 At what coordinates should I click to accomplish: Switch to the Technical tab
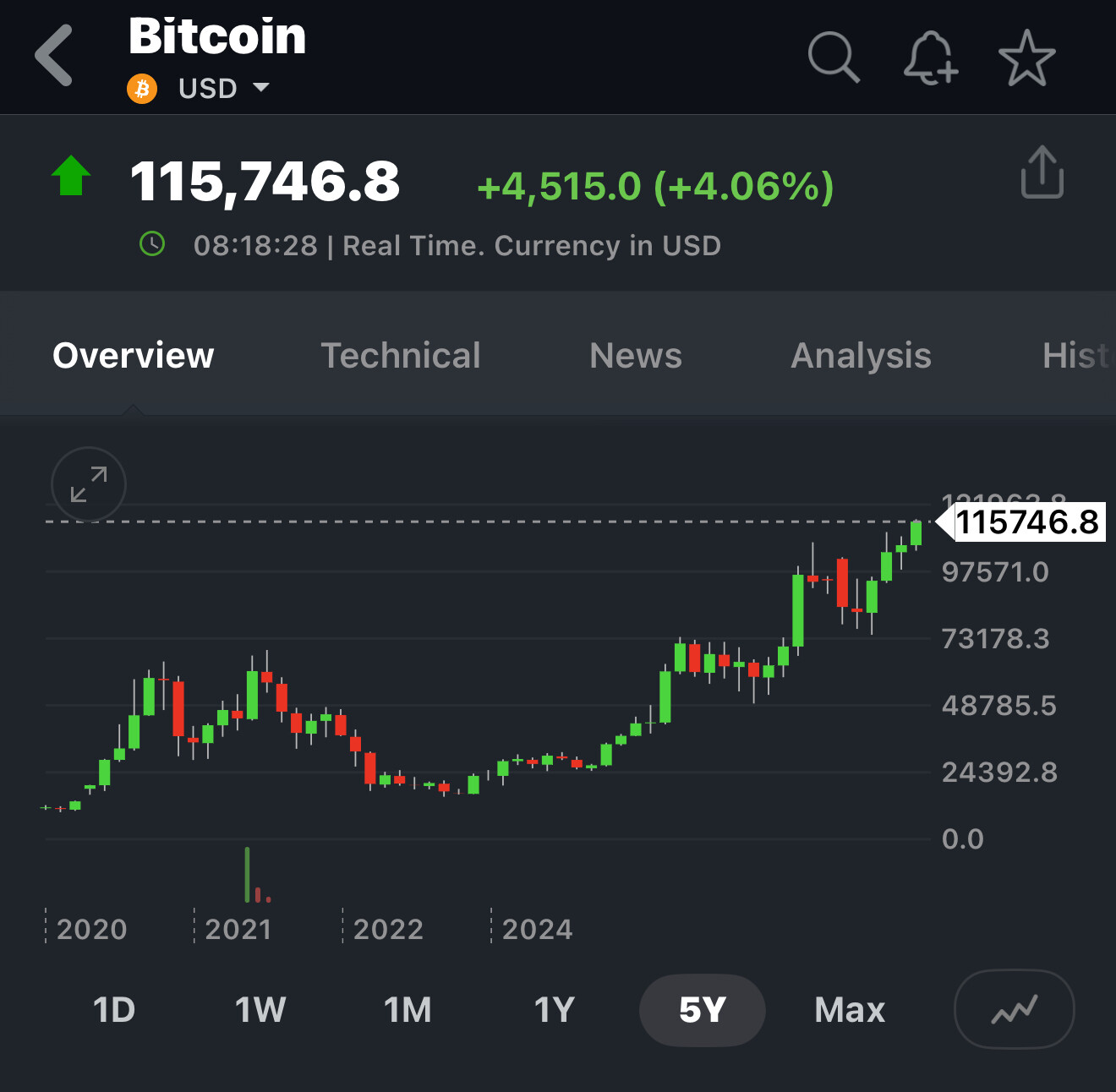(x=401, y=356)
